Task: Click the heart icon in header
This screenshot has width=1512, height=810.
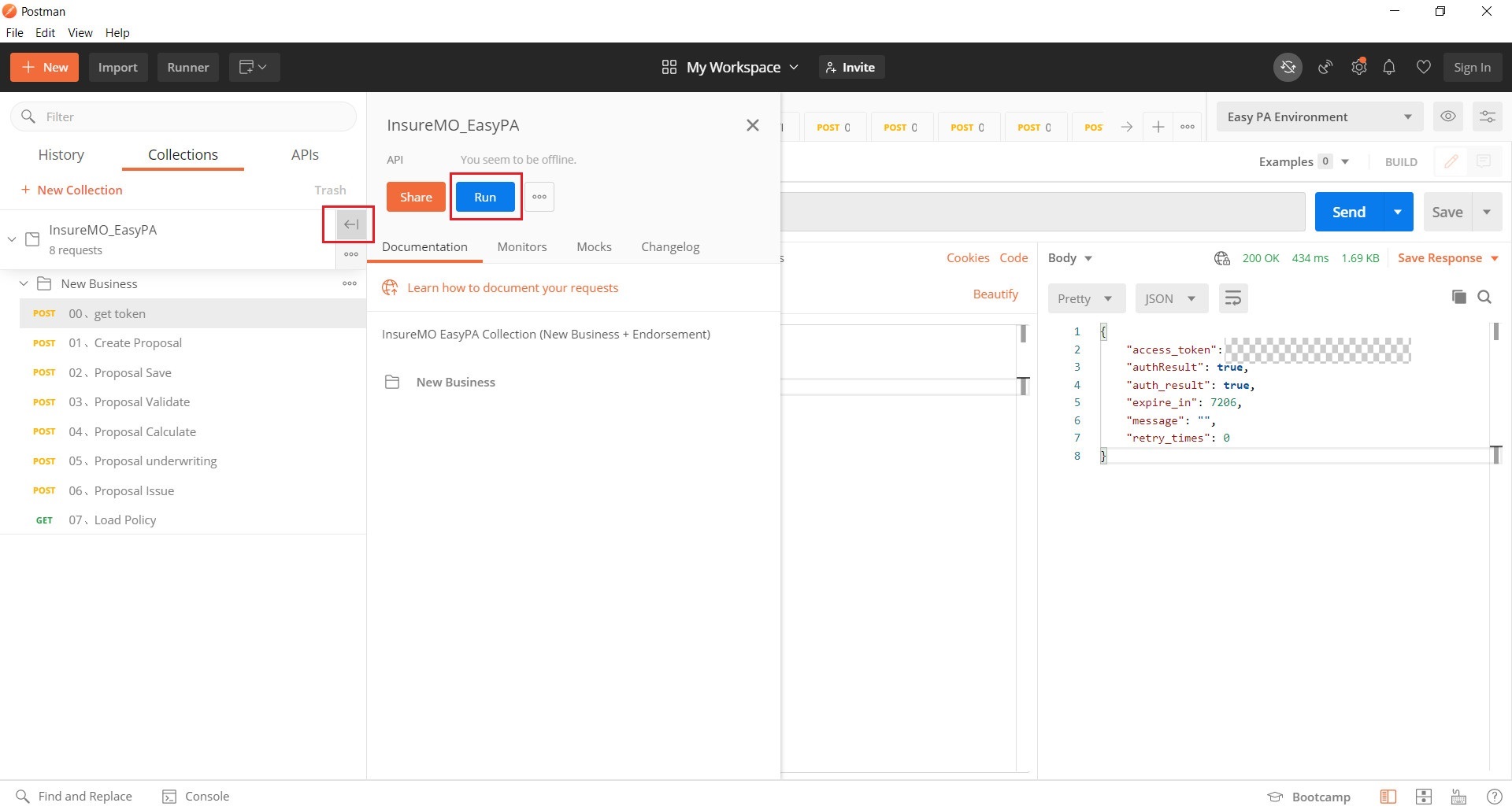Action: 1423,68
